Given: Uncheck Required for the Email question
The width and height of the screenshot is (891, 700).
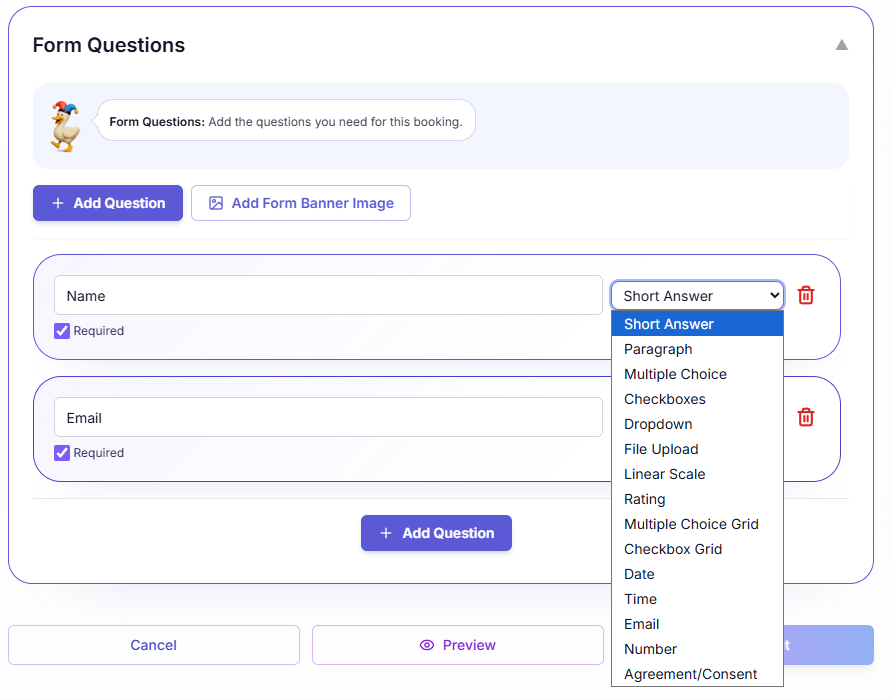Looking at the screenshot, I should (x=62, y=453).
